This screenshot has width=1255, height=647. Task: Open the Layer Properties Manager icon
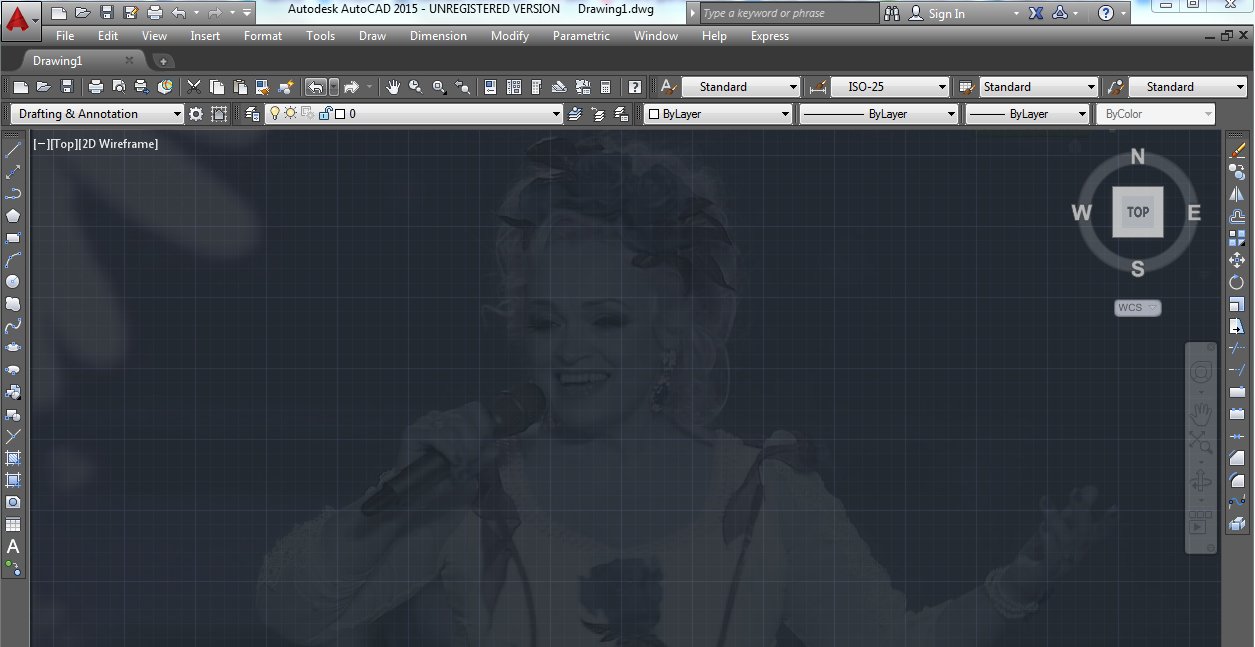(x=252, y=114)
